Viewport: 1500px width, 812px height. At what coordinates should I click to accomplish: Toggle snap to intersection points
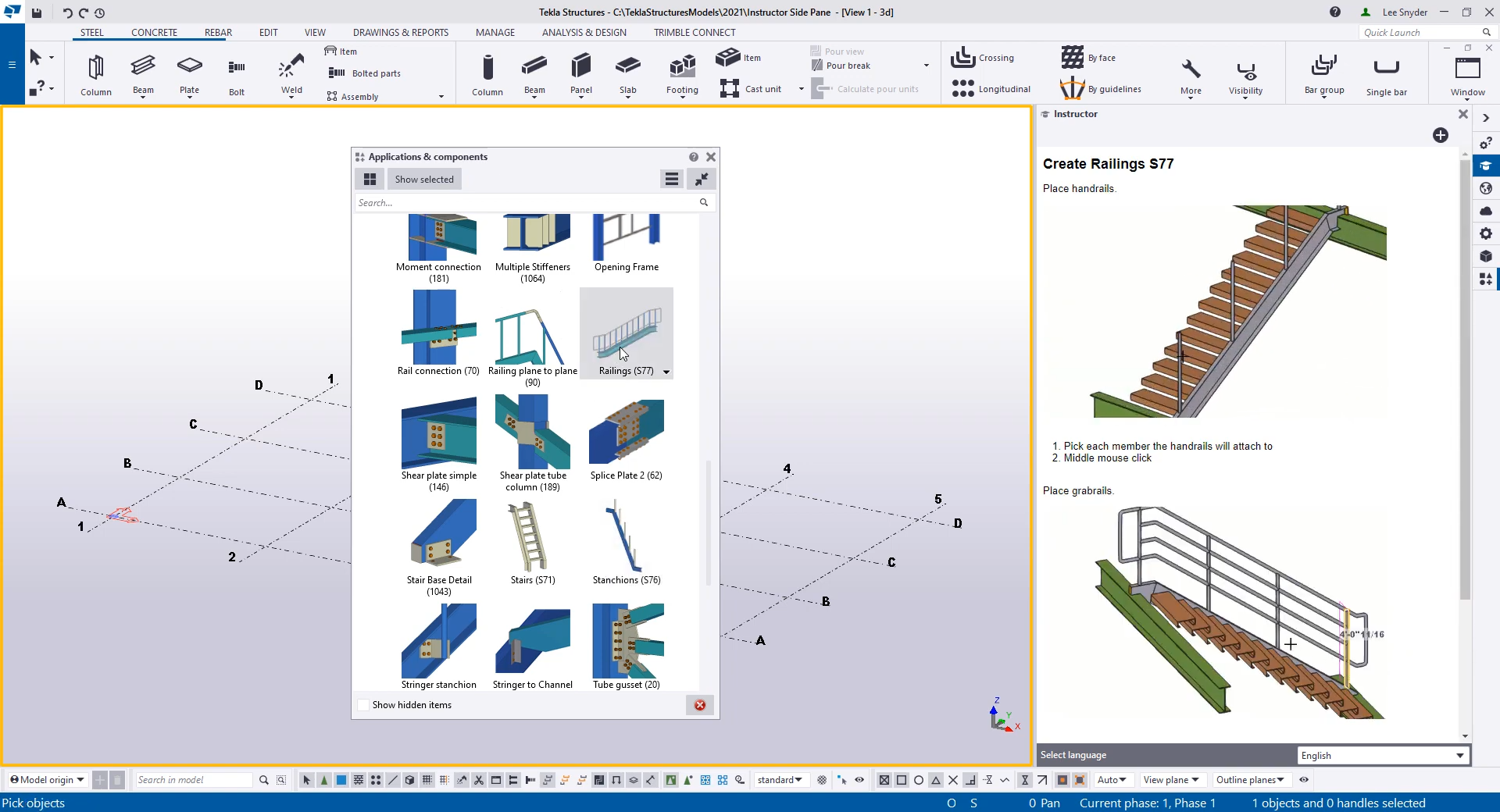tap(952, 780)
